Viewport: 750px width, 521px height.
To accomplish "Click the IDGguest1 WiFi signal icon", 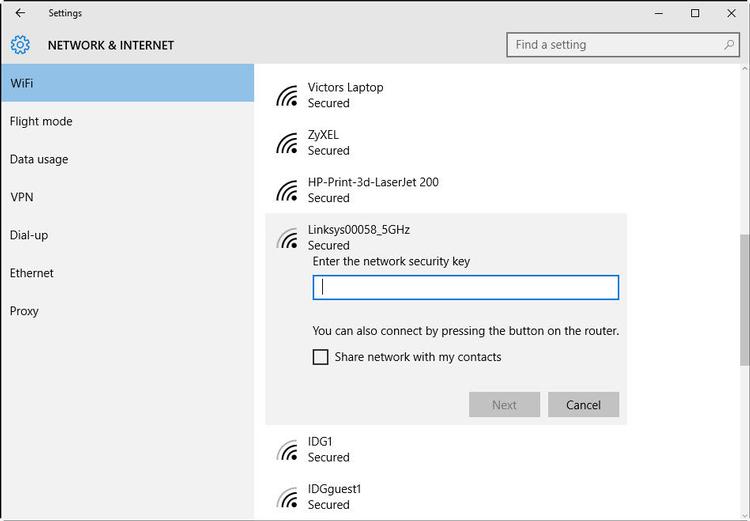I will click(x=288, y=497).
